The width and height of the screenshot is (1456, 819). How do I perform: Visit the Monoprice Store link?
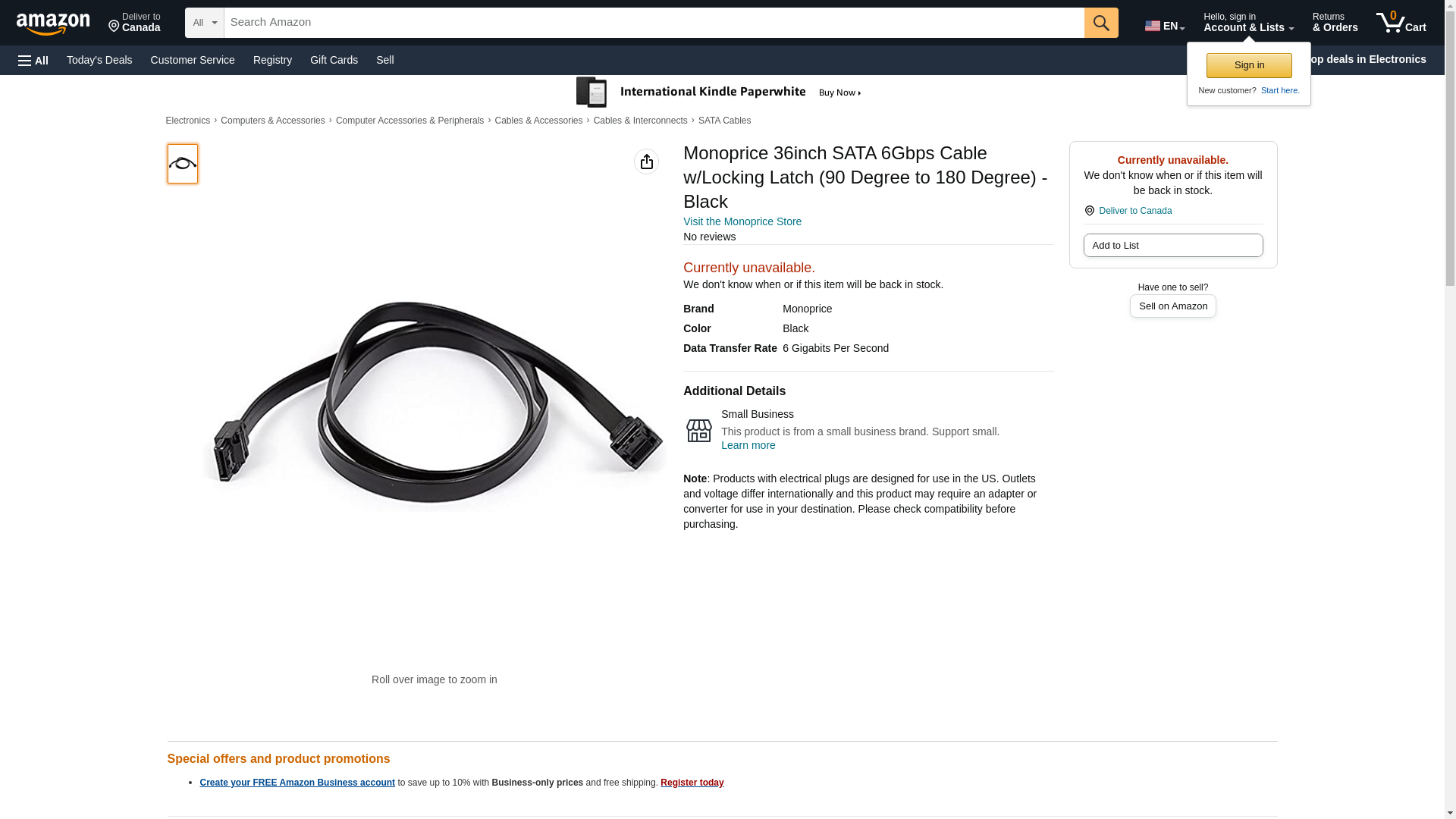coord(742,221)
